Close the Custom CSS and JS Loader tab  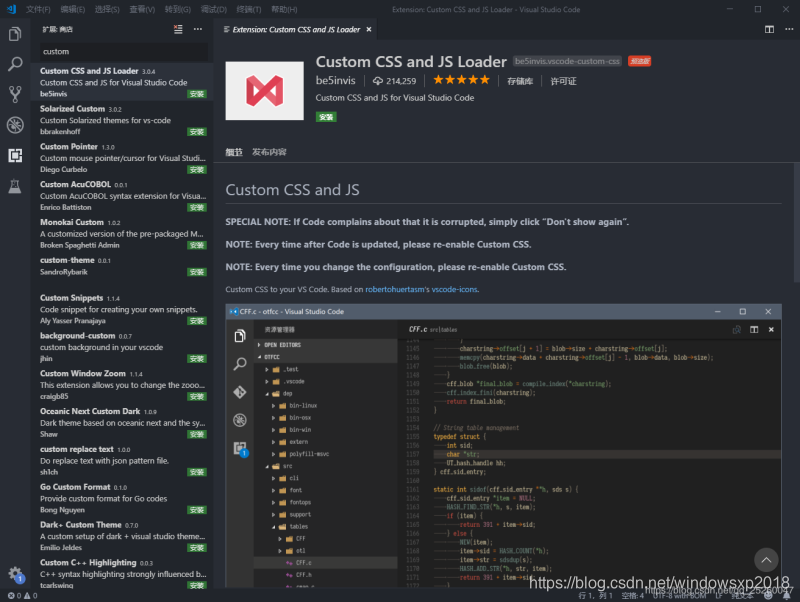click(x=369, y=30)
